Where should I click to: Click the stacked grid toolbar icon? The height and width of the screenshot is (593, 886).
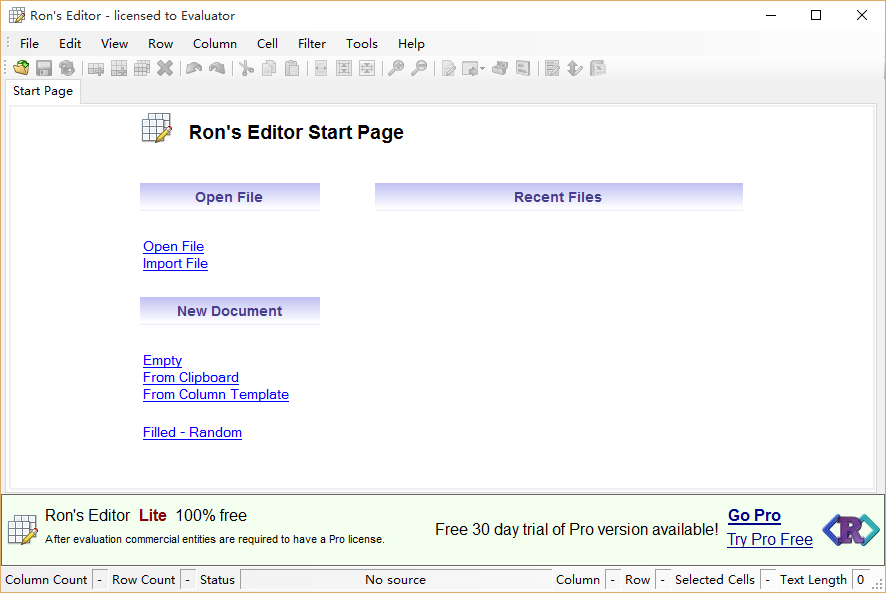pos(142,68)
